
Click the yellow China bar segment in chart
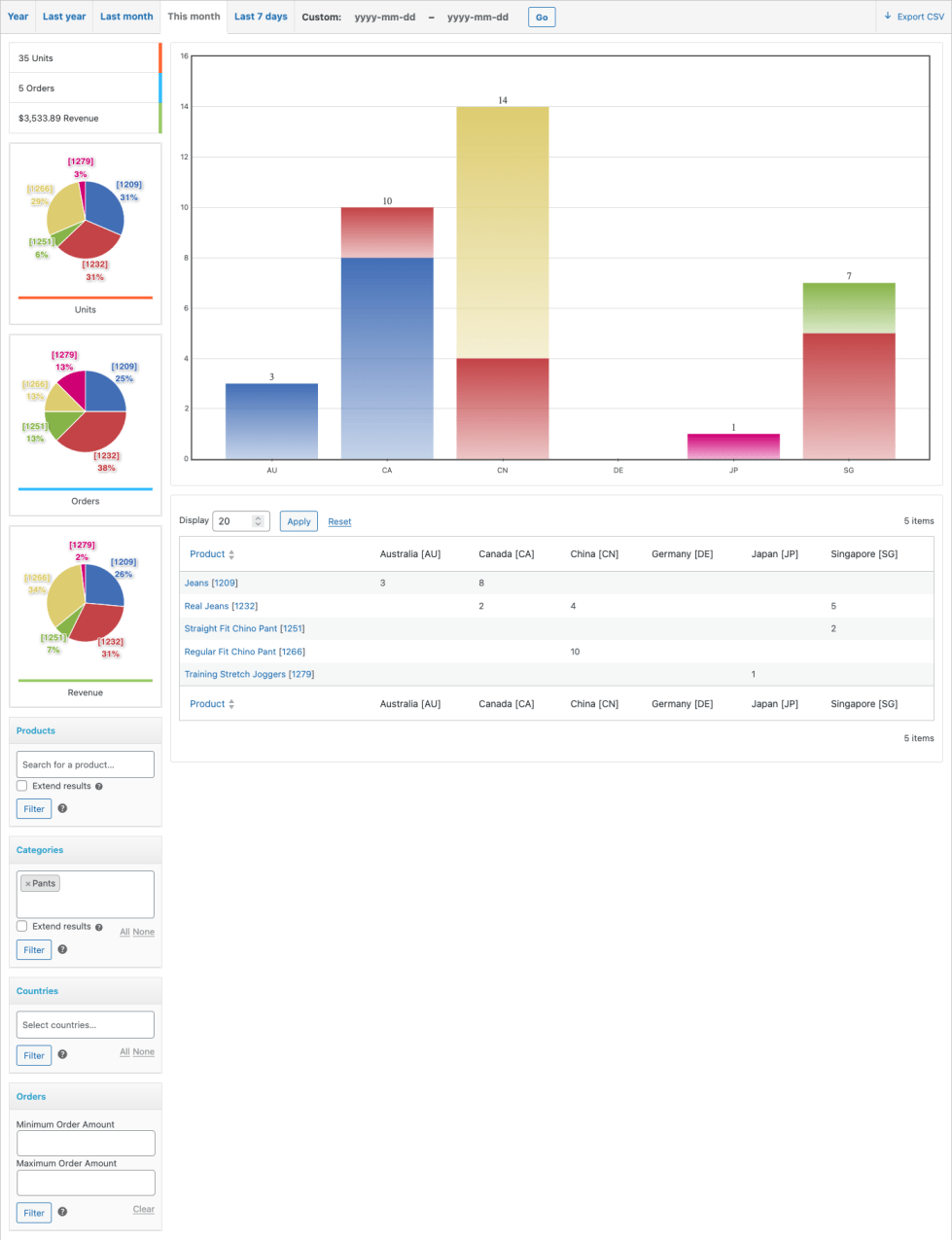coord(503,231)
